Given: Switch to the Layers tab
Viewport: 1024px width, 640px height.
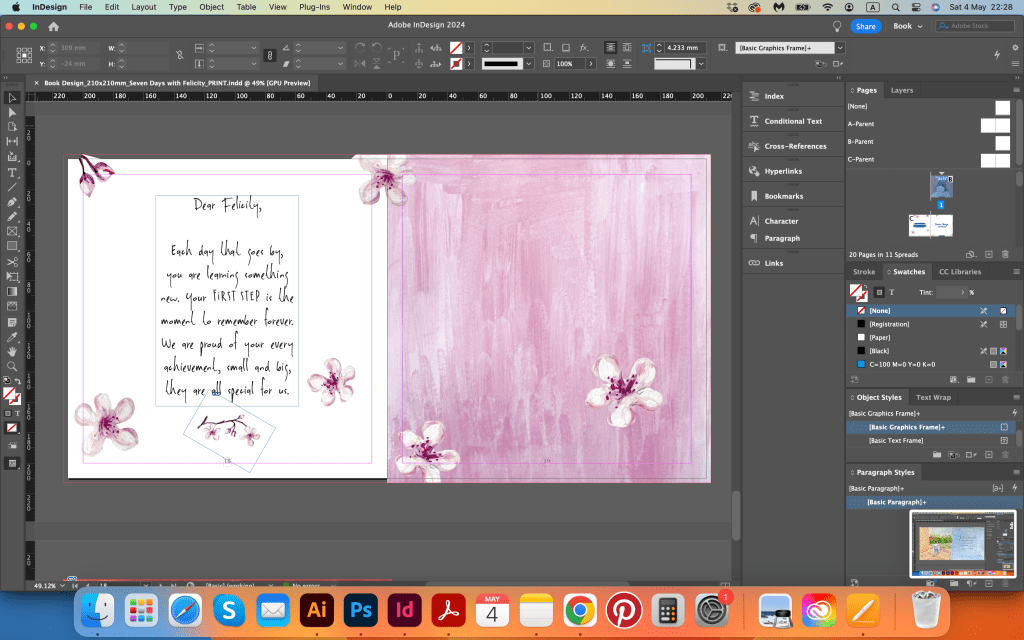Looking at the screenshot, I should [901, 90].
